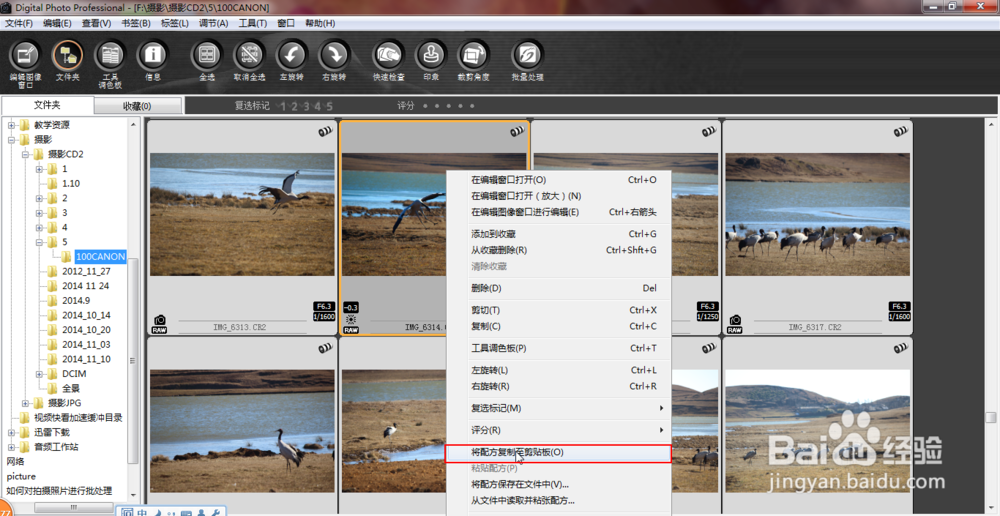This screenshot has width=1000, height=516.
Task: Open the 工具(T) menu
Action: coord(253,23)
